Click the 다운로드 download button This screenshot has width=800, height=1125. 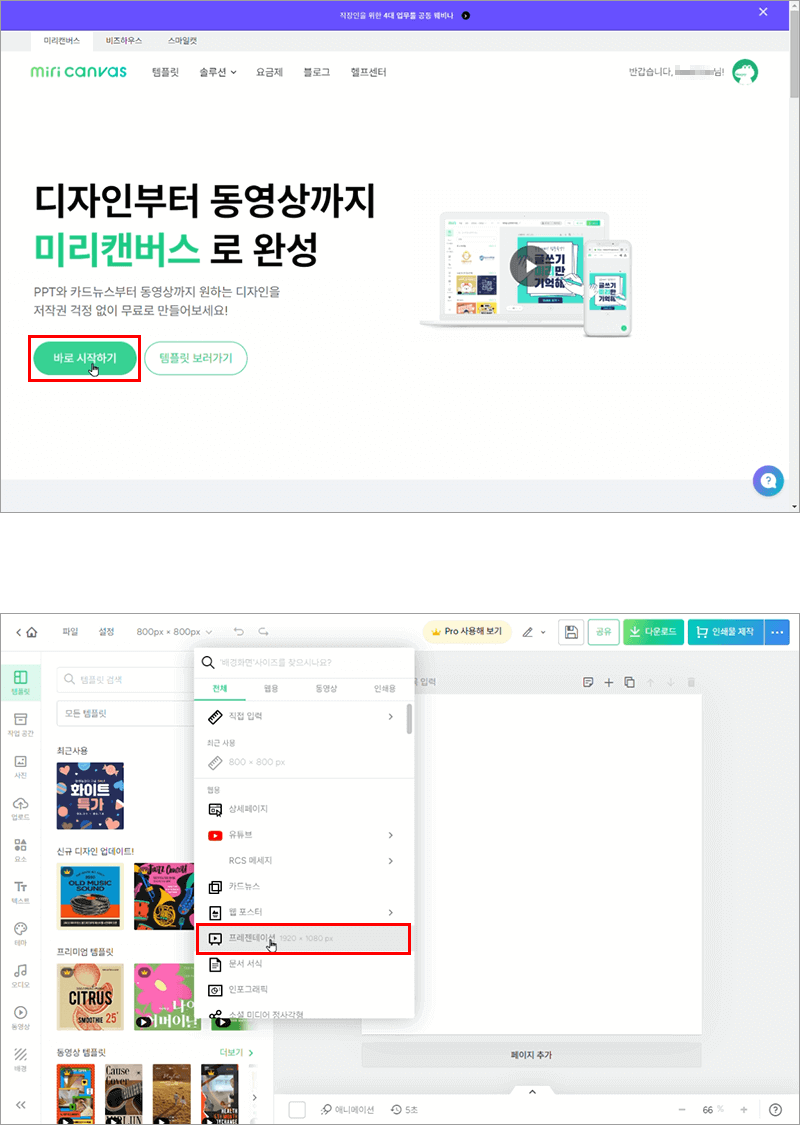653,631
